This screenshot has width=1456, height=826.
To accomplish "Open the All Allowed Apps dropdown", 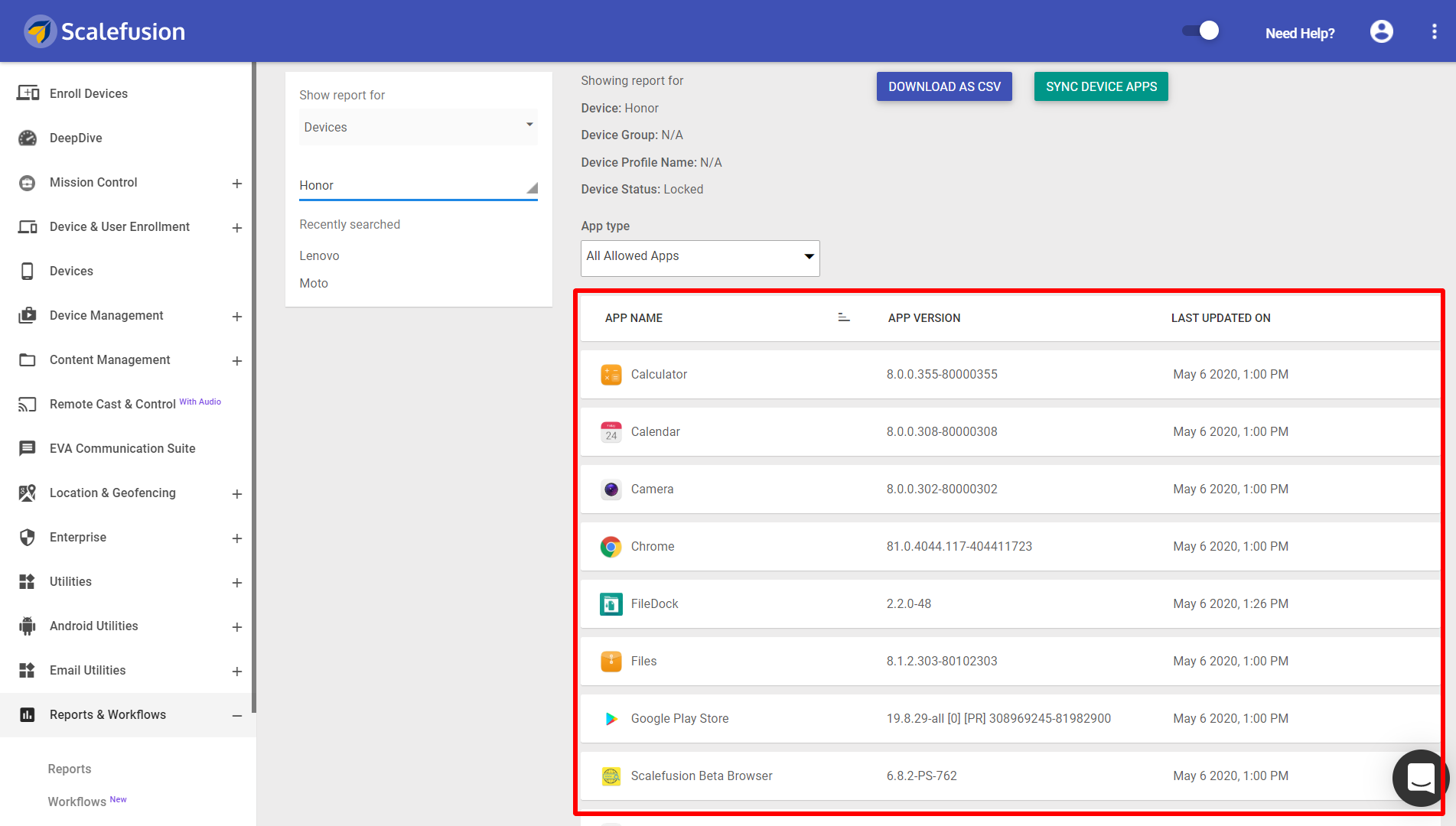I will point(700,258).
